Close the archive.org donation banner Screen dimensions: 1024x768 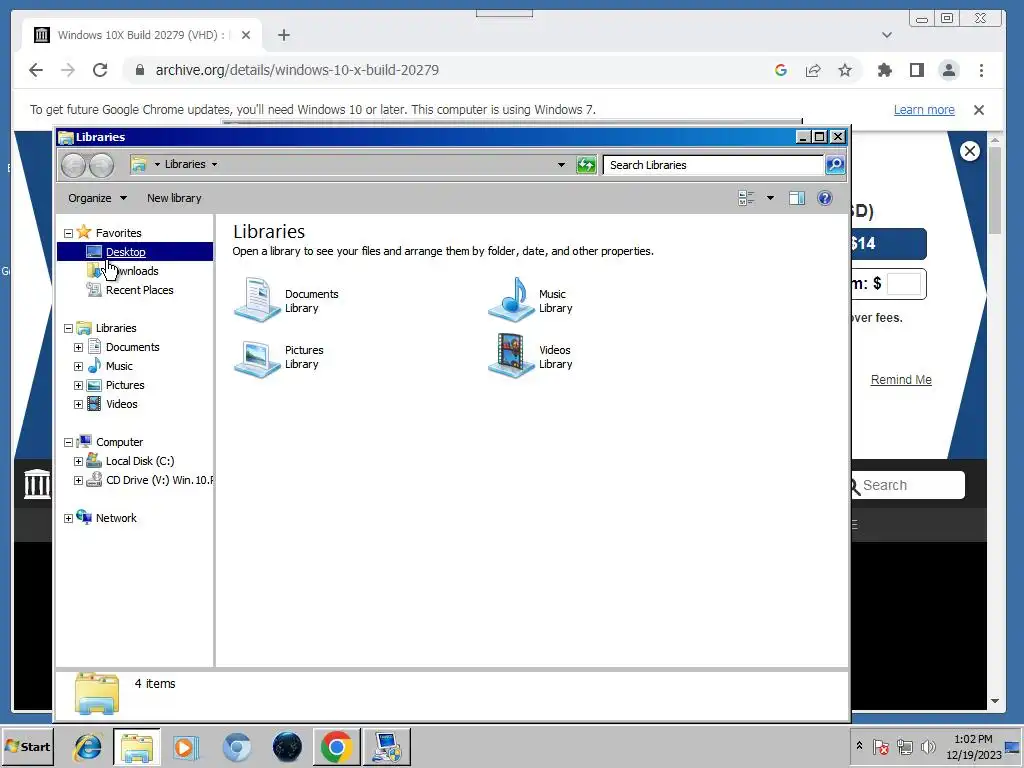click(970, 152)
